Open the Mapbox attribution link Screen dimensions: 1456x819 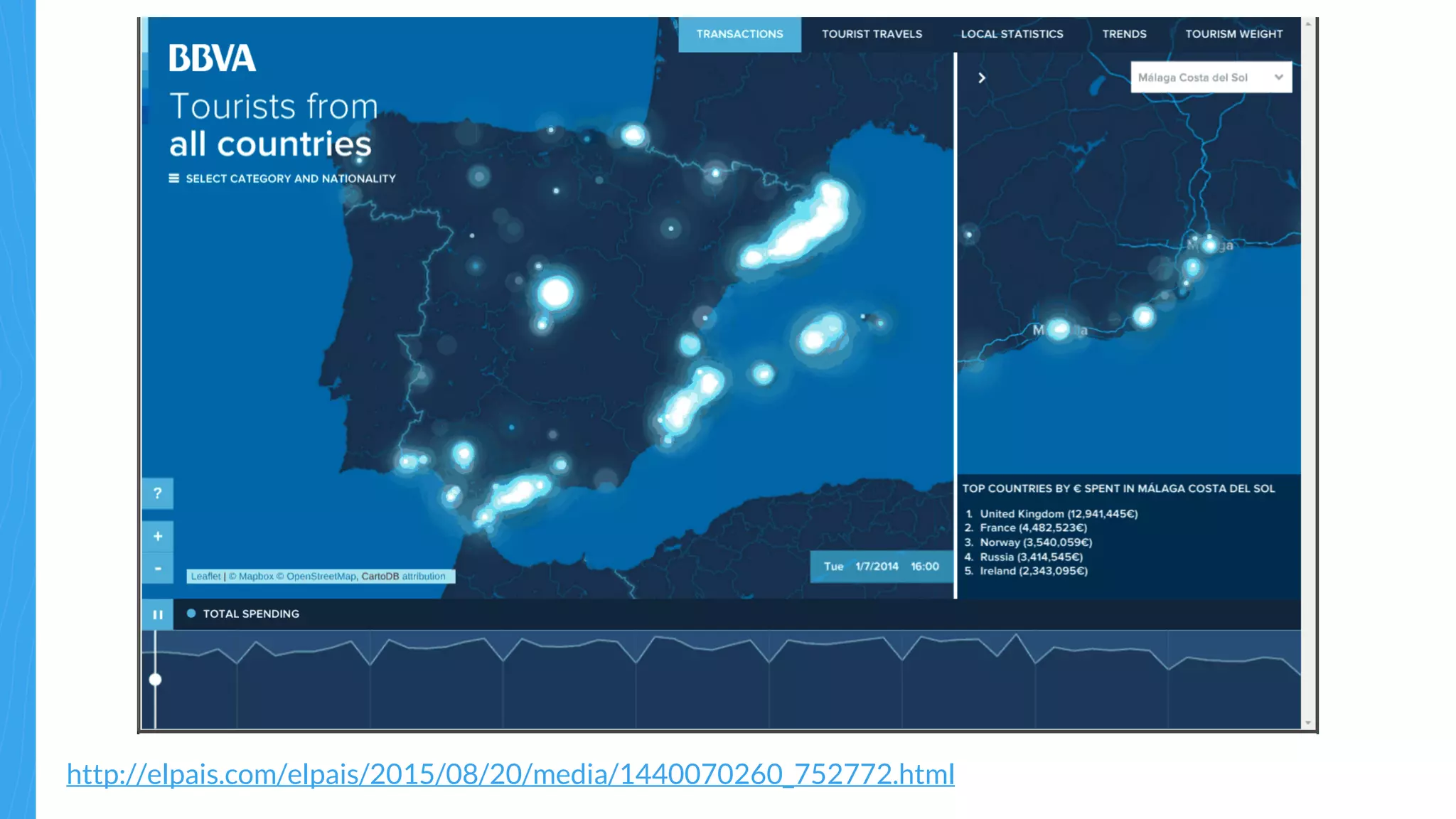point(256,577)
